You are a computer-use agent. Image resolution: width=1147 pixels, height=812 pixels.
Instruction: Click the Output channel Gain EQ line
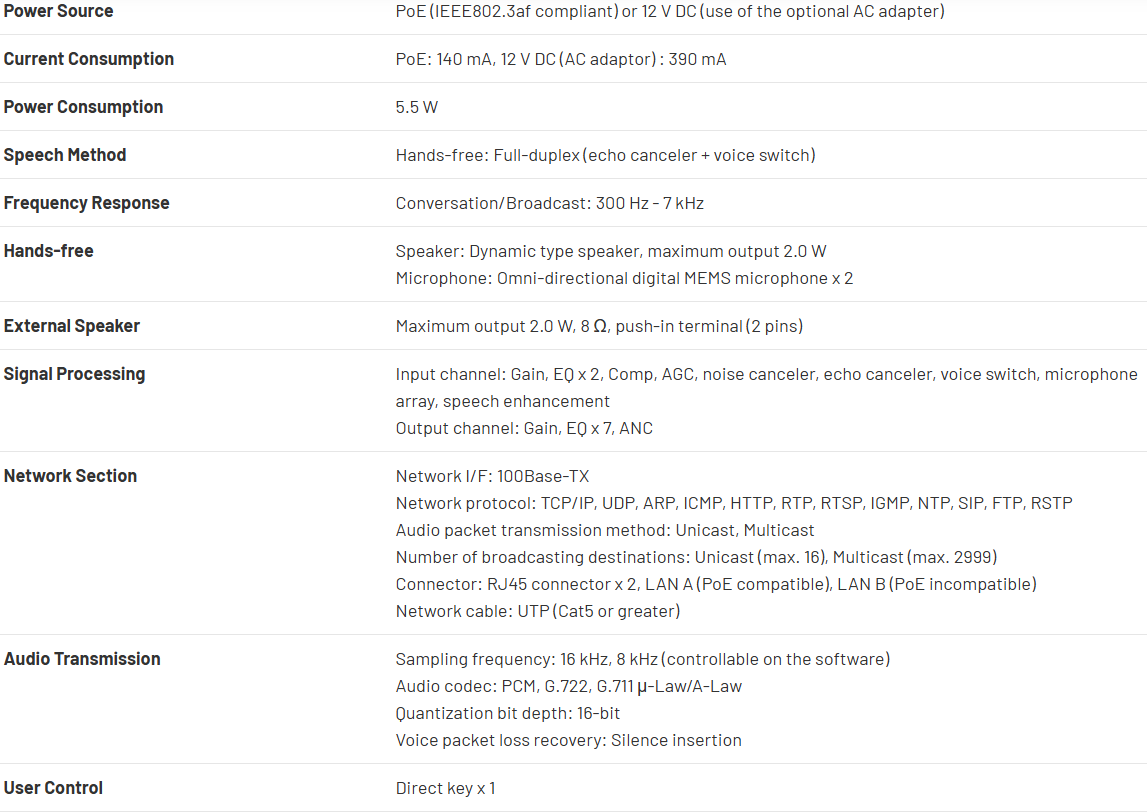524,428
